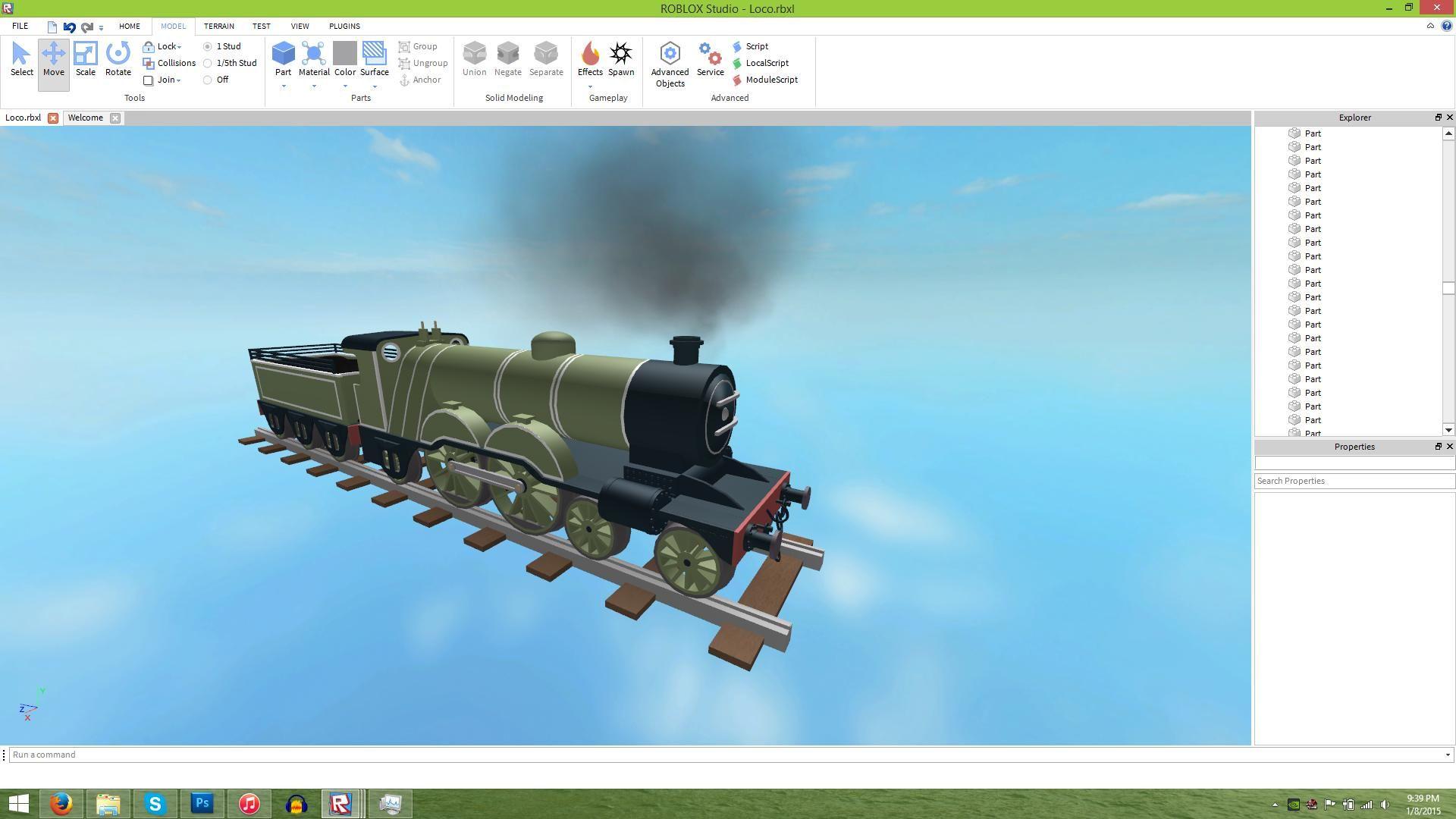Select 1/5th Stud radio option
Image resolution: width=1456 pixels, height=819 pixels.
click(x=208, y=64)
